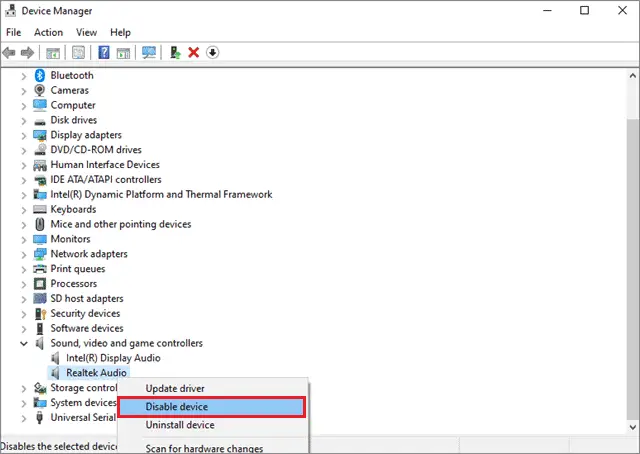Click the update driver toolbar icon

175,53
